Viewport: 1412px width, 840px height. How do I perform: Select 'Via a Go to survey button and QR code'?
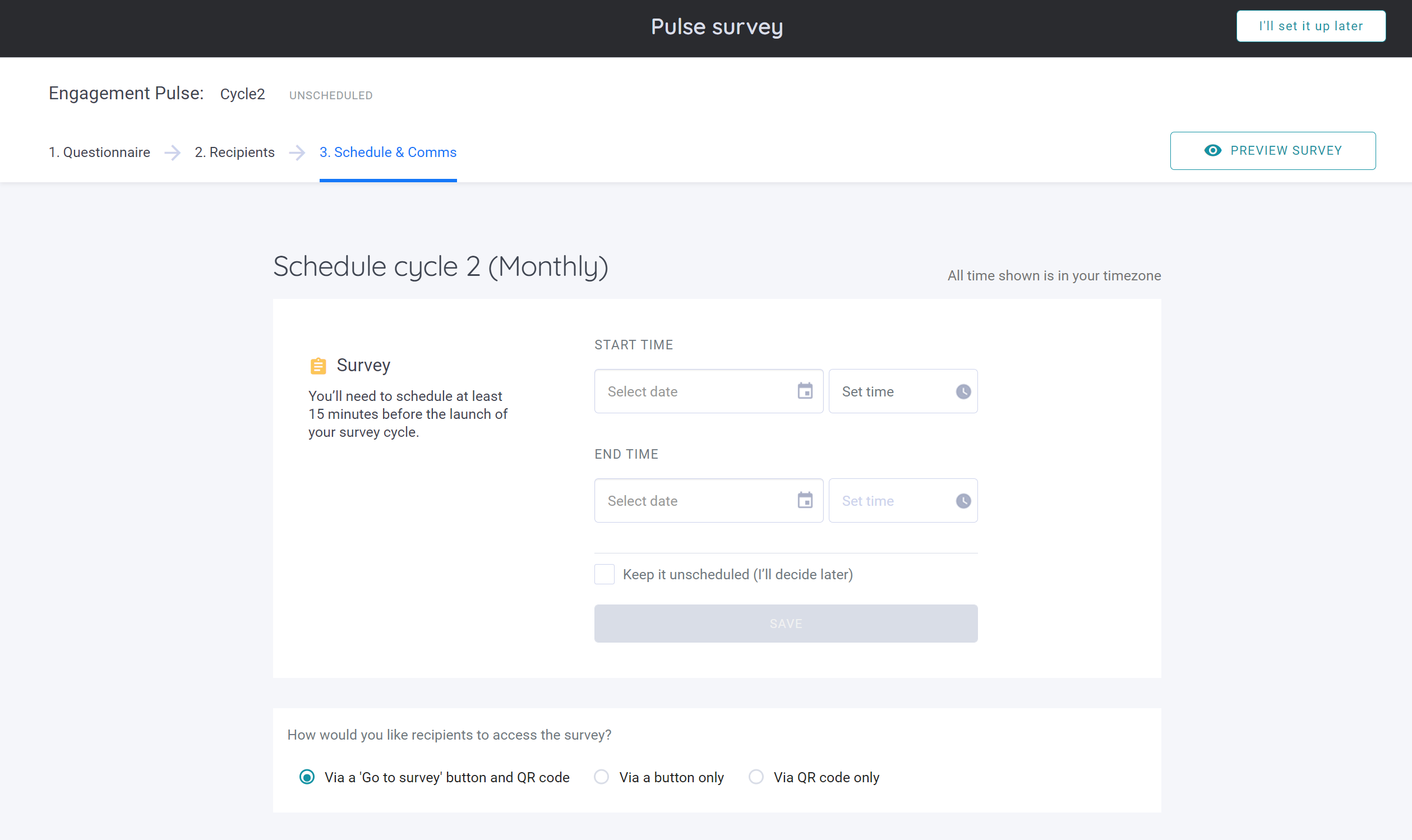(x=306, y=778)
